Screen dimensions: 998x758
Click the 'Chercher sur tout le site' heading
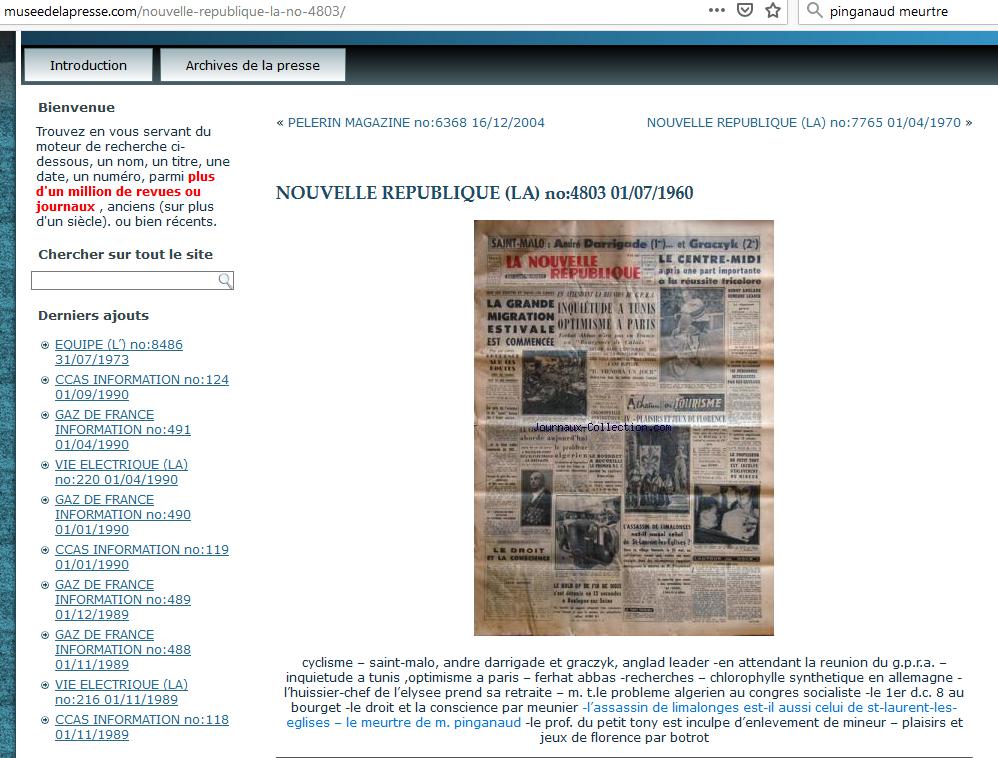(x=125, y=255)
